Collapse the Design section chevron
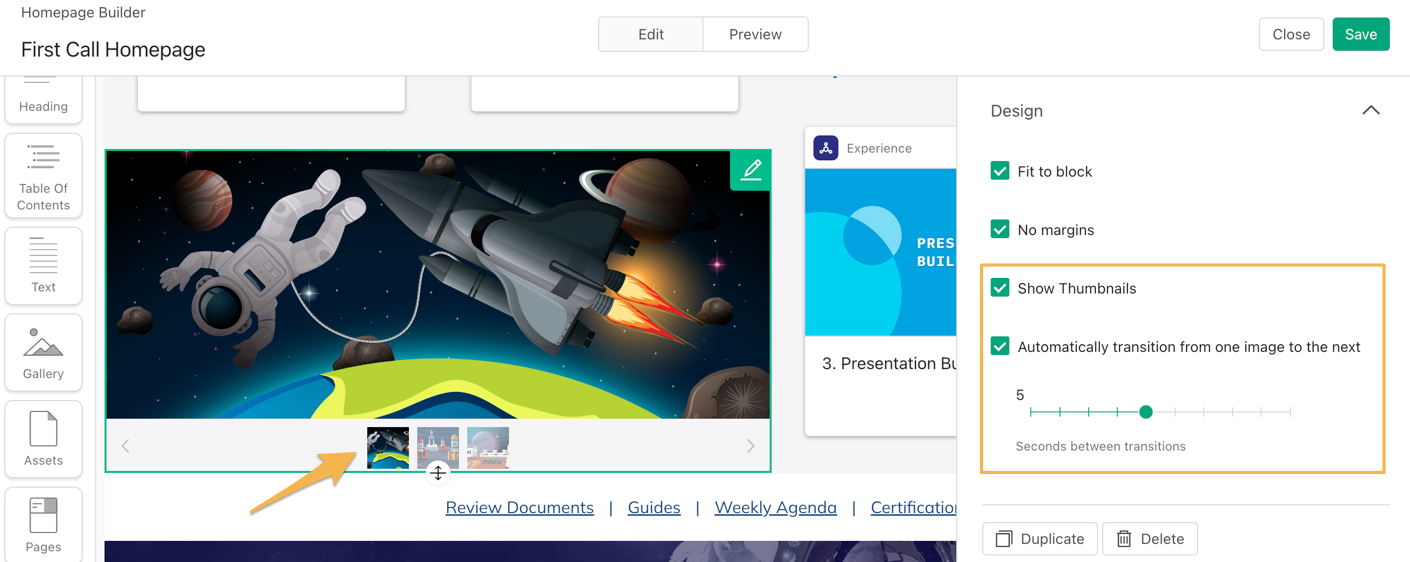Image resolution: width=1410 pixels, height=562 pixels. [1371, 110]
